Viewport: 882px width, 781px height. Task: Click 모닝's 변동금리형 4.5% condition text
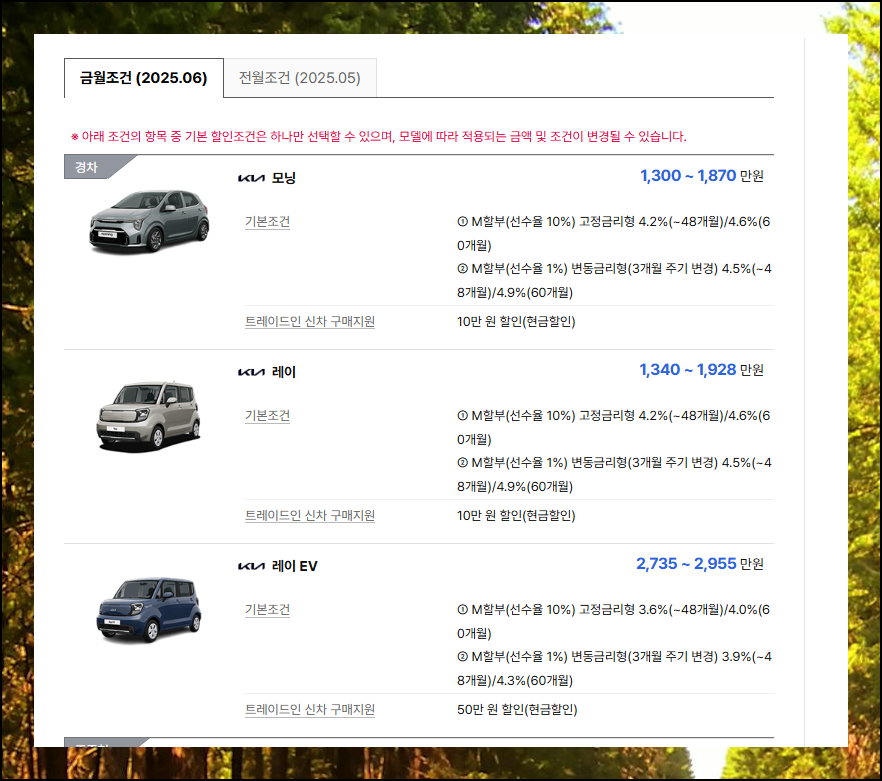614,281
